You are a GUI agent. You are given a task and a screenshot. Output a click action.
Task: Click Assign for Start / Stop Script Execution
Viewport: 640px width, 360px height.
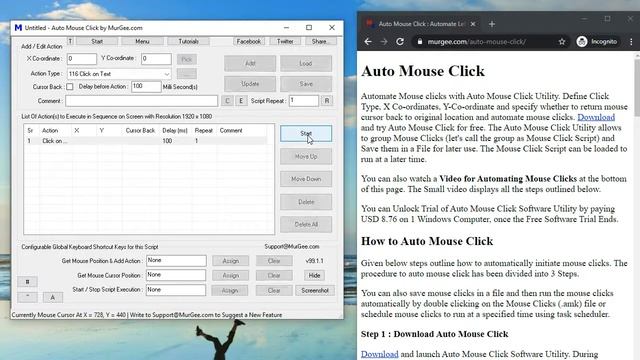(x=230, y=290)
